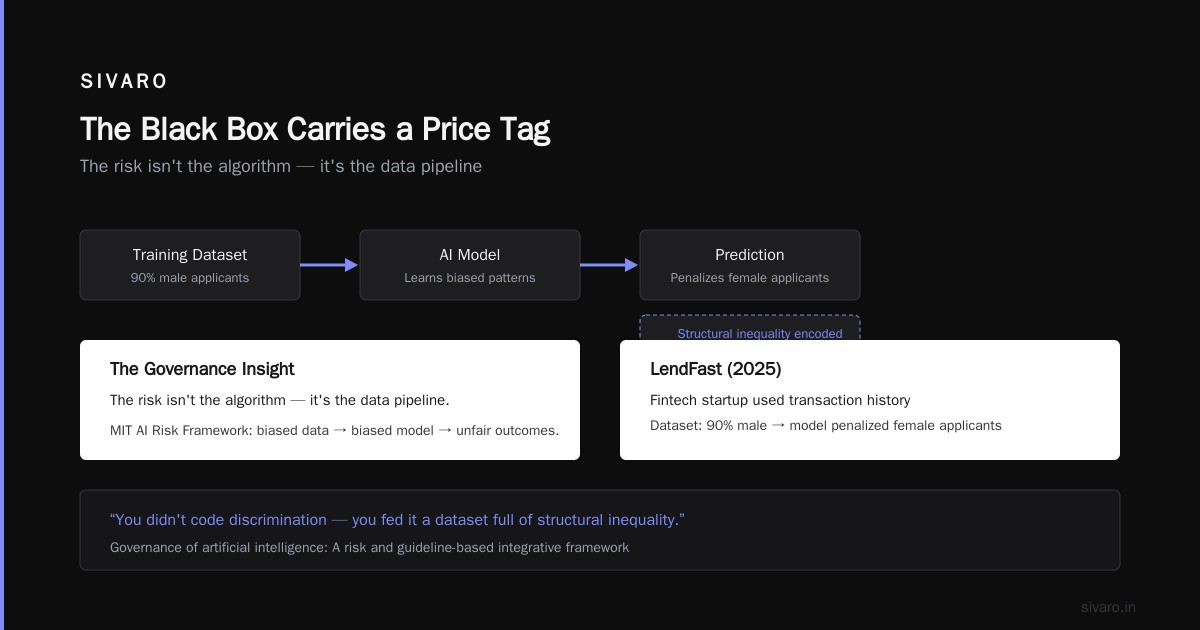Select the purple quote about coding discrimination
The width and height of the screenshot is (1200, 630).
coord(397,520)
